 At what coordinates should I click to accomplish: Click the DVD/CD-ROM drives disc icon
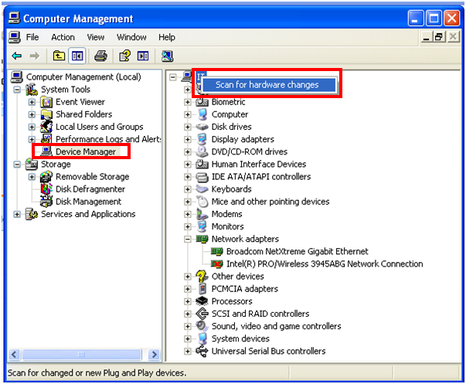point(202,152)
